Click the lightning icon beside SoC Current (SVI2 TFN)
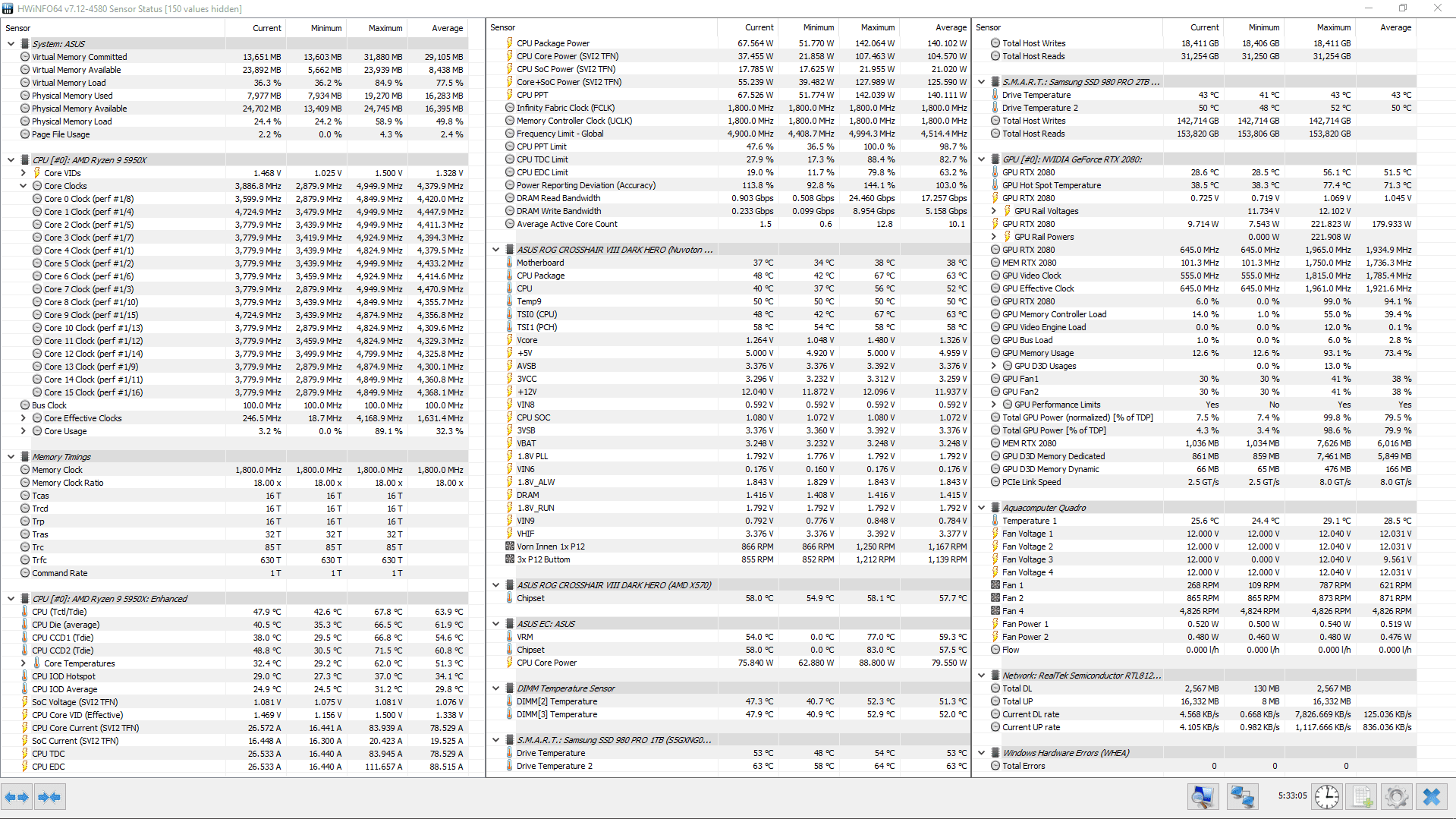Viewport: 1456px width, 819px height. [x=25, y=741]
